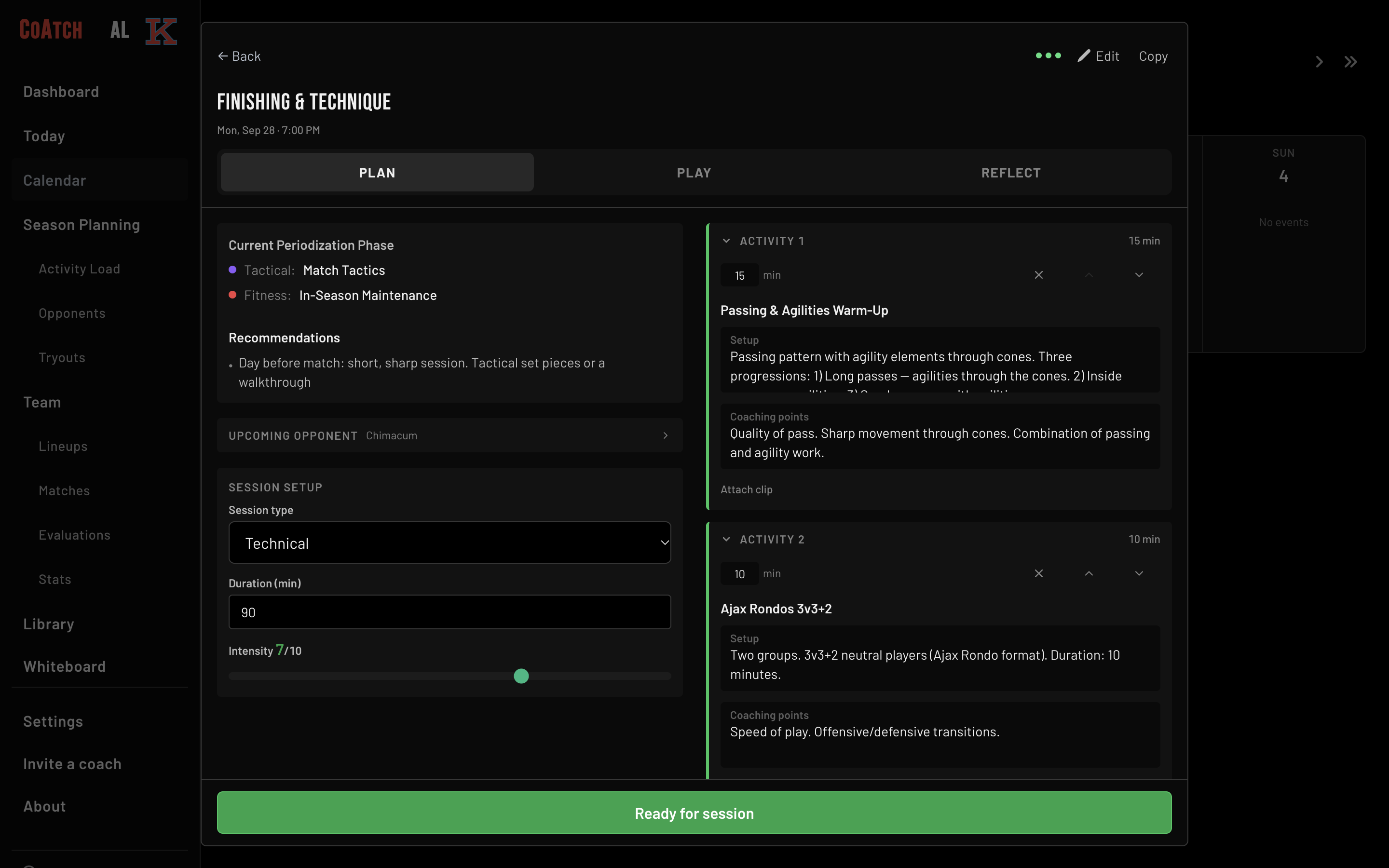This screenshot has width=1389, height=868.
Task: Expand Upcoming Opponent Chimacum row
Action: click(x=449, y=435)
